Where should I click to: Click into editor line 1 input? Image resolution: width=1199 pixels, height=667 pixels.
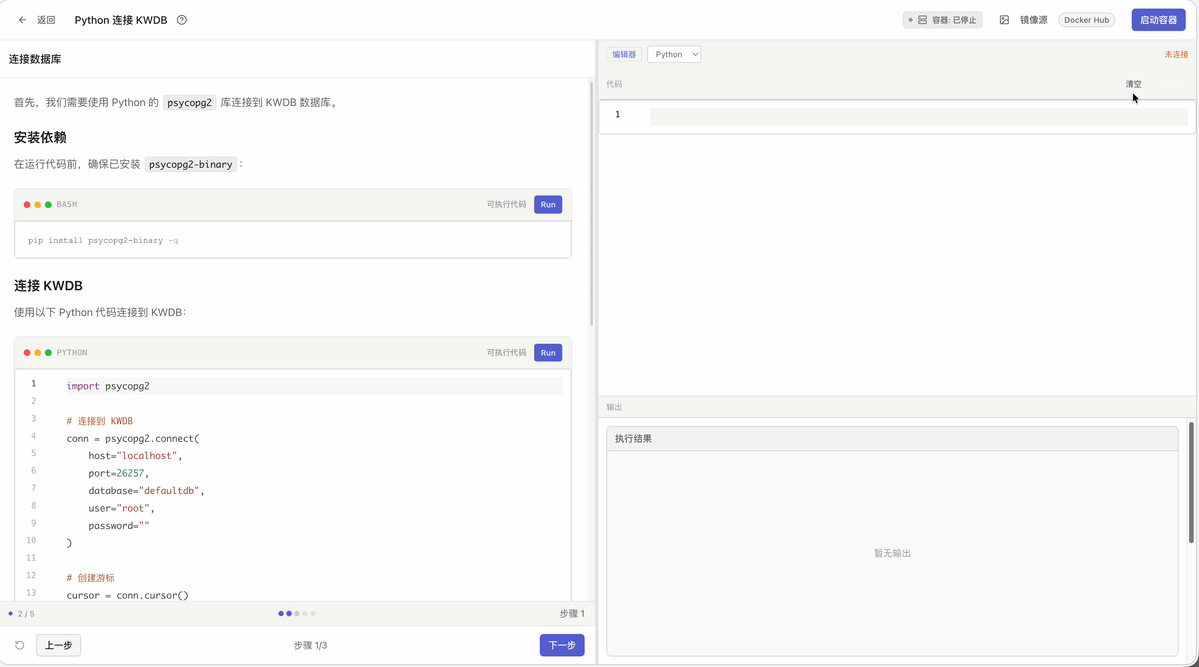918,116
